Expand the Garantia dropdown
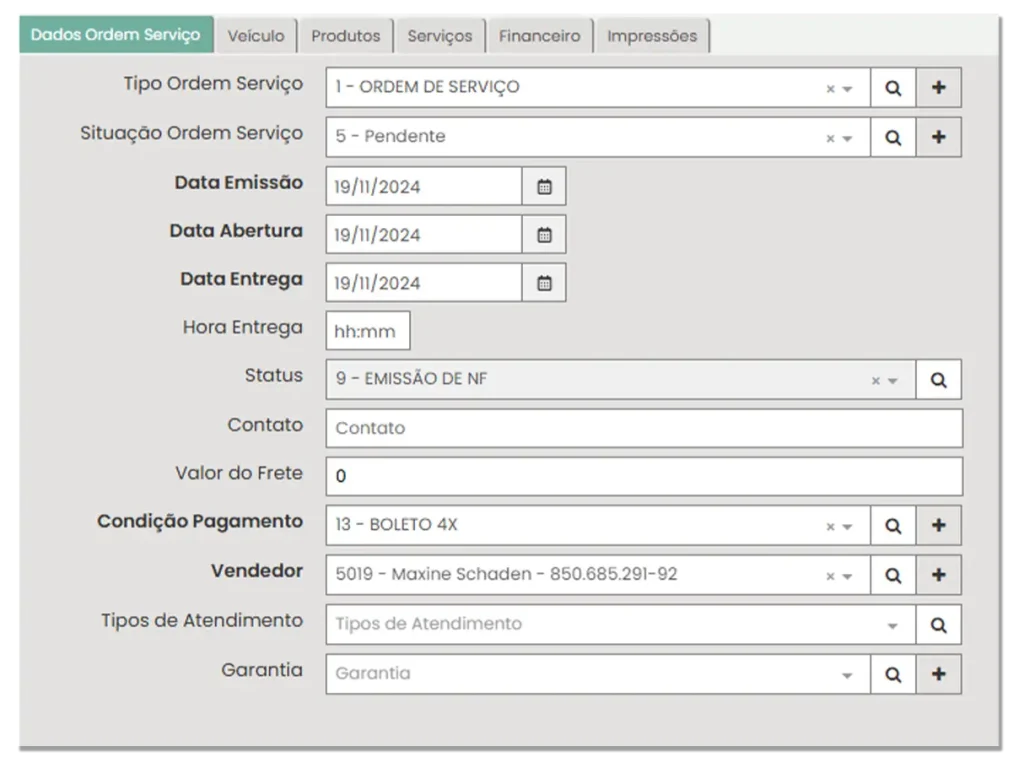1024x768 pixels. click(848, 675)
